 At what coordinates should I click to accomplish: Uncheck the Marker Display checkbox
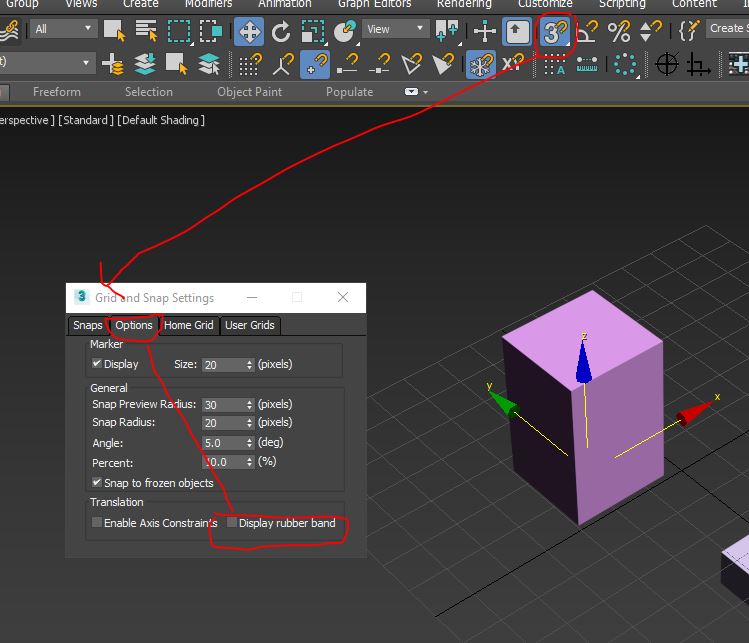(x=97, y=364)
